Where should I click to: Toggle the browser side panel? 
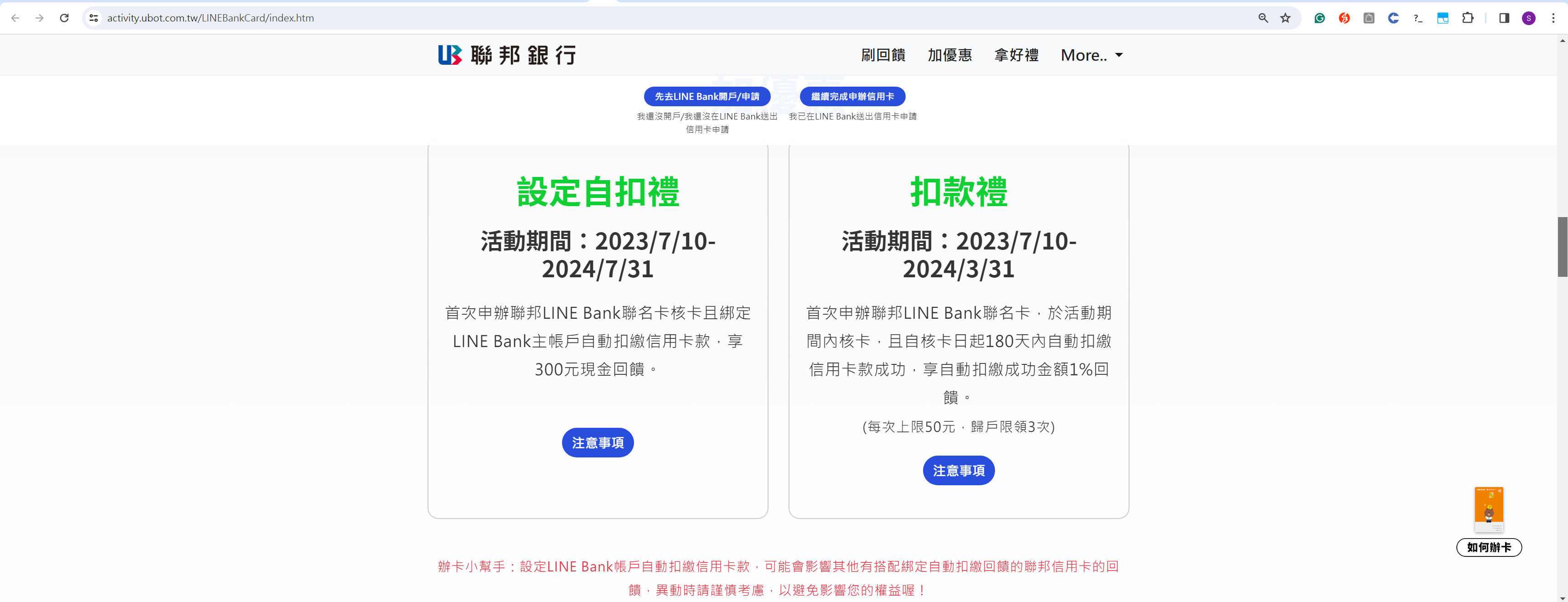pos(1504,18)
